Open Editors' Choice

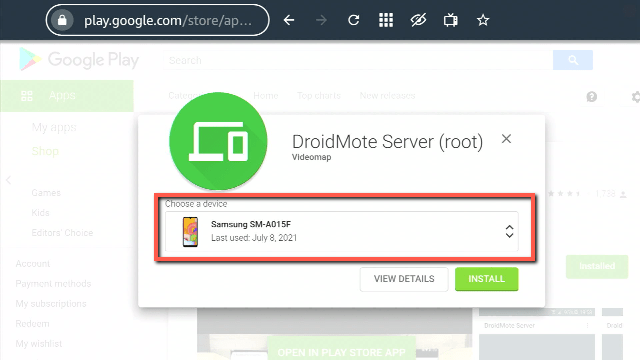point(62,233)
